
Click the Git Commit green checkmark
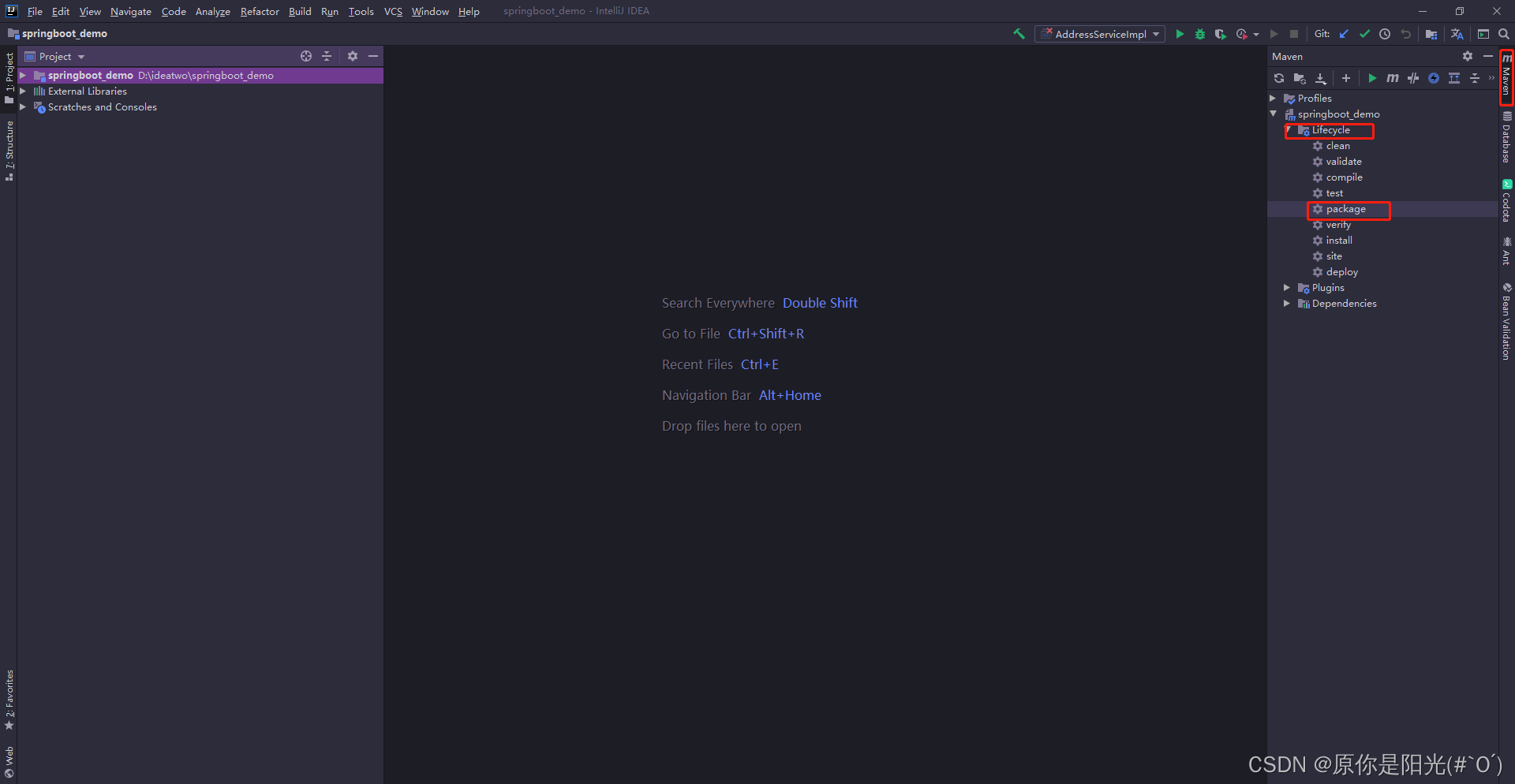click(1364, 34)
